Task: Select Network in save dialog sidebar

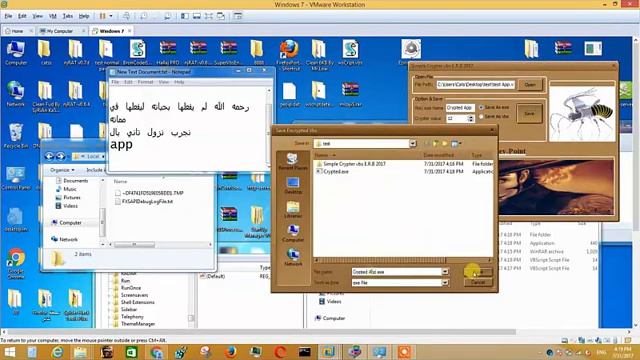Action: tap(293, 258)
